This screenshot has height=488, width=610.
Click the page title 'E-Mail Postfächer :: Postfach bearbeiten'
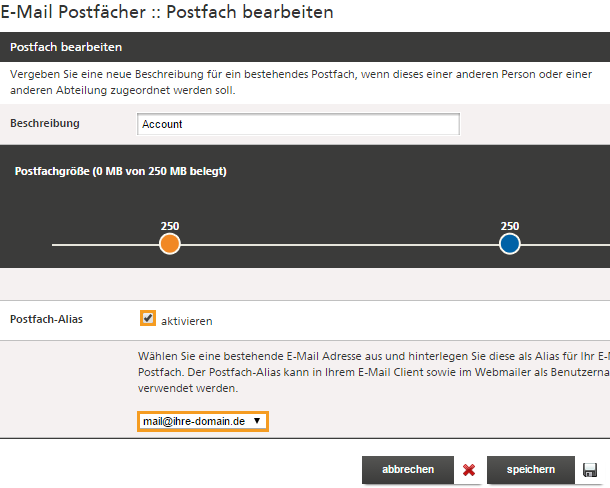click(x=167, y=12)
